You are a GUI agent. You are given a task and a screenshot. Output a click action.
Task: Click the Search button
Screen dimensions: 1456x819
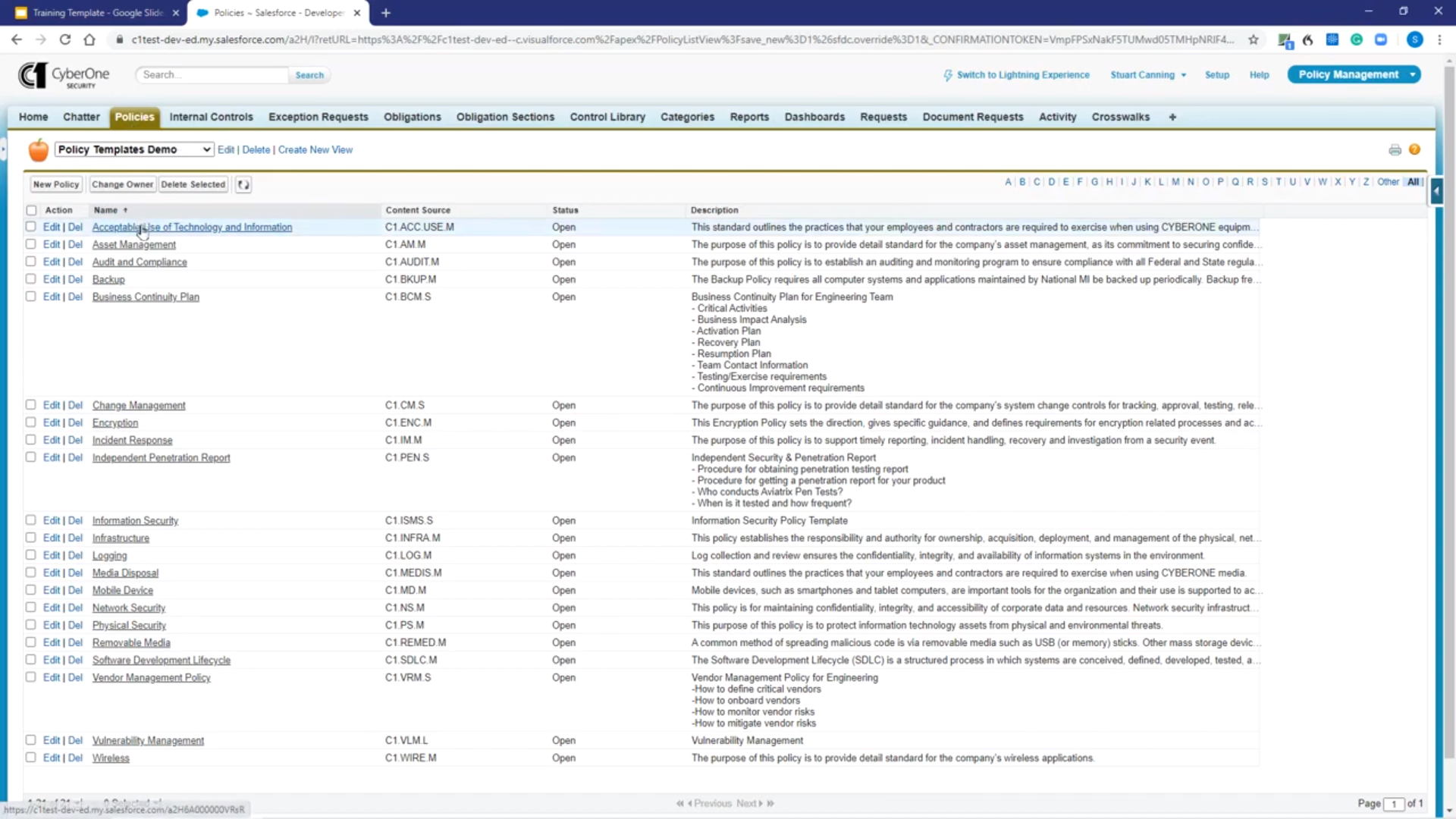coord(309,75)
